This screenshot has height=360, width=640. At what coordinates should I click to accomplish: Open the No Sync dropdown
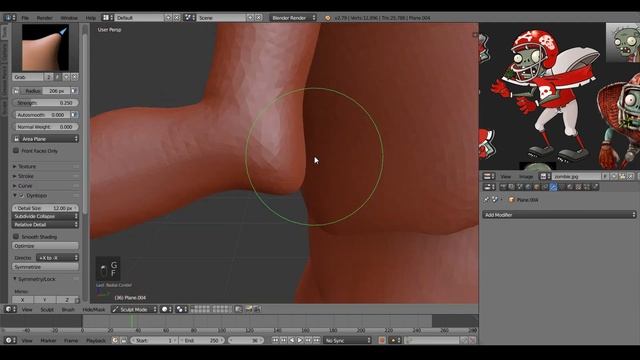(x=348, y=340)
